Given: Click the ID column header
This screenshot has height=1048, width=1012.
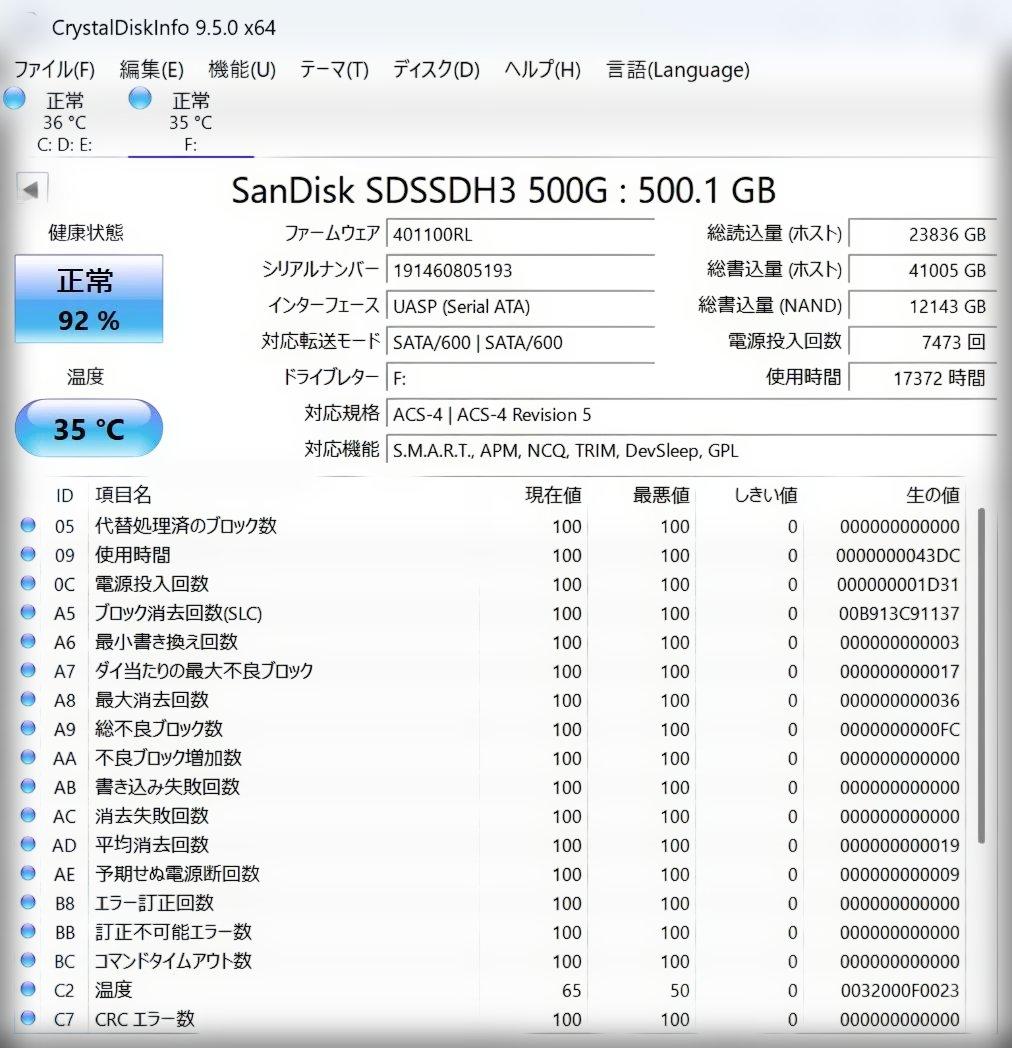Looking at the screenshot, I should pyautogui.click(x=64, y=495).
